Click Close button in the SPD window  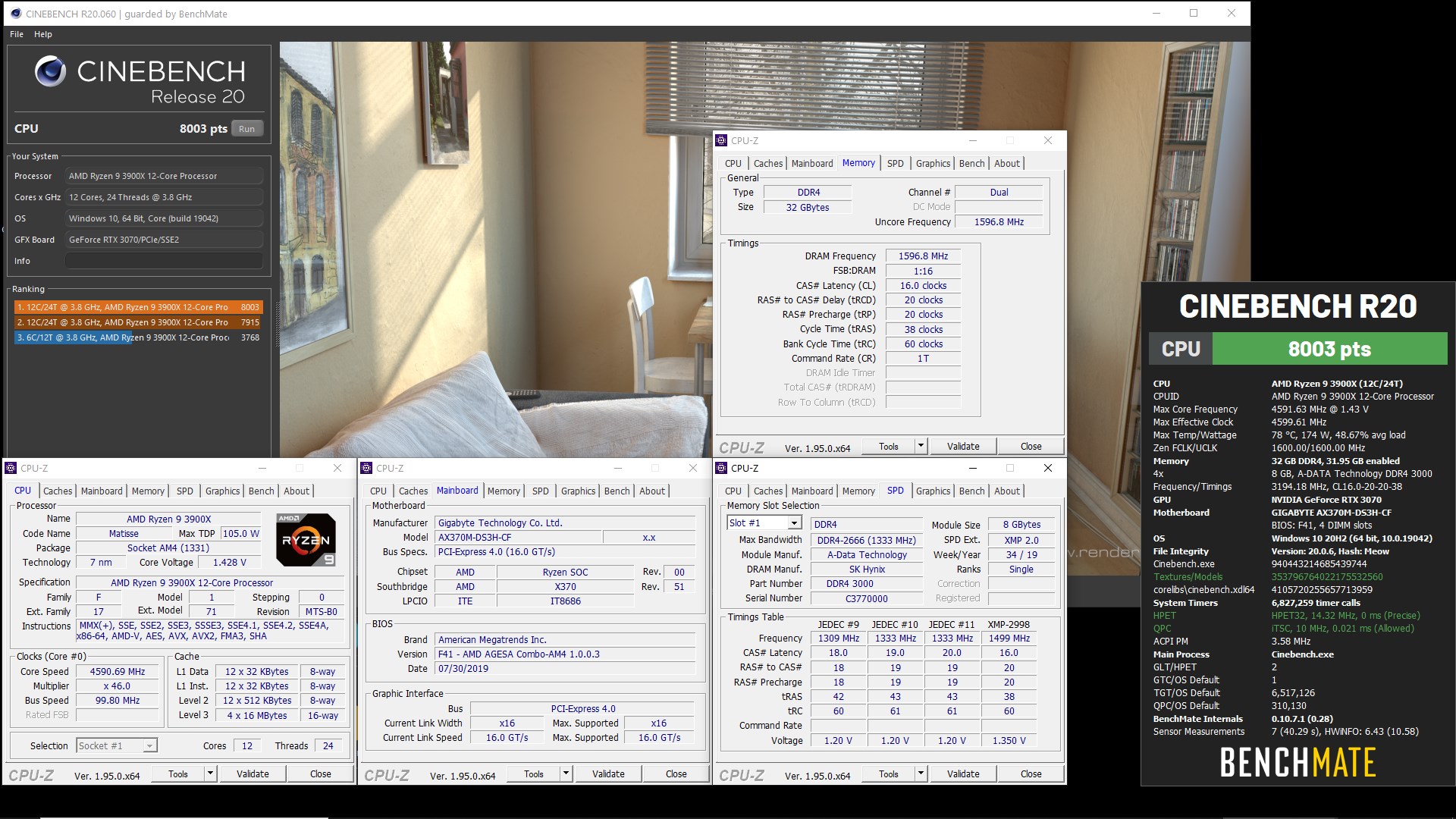click(x=1031, y=773)
